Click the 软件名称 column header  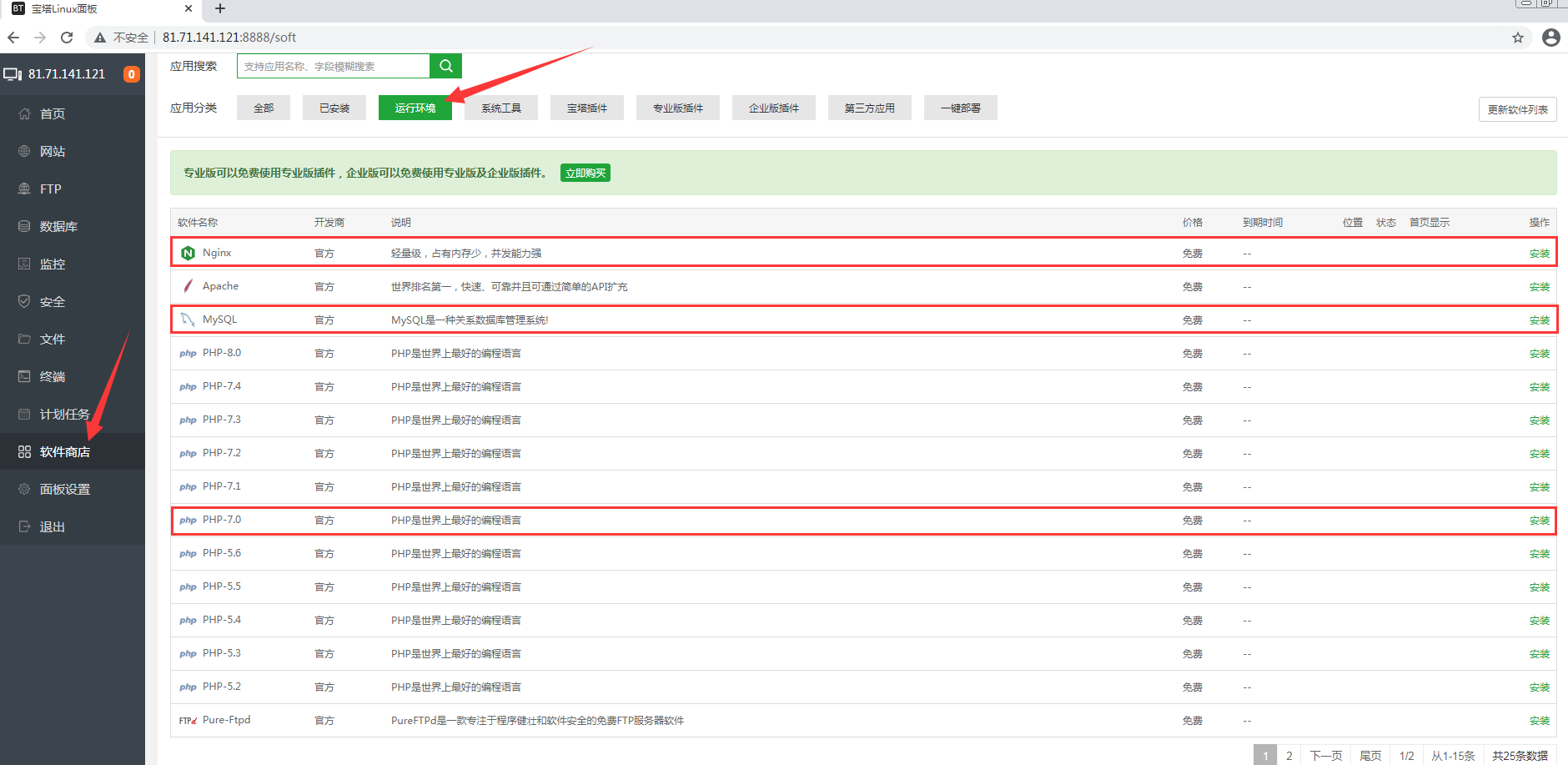198,223
